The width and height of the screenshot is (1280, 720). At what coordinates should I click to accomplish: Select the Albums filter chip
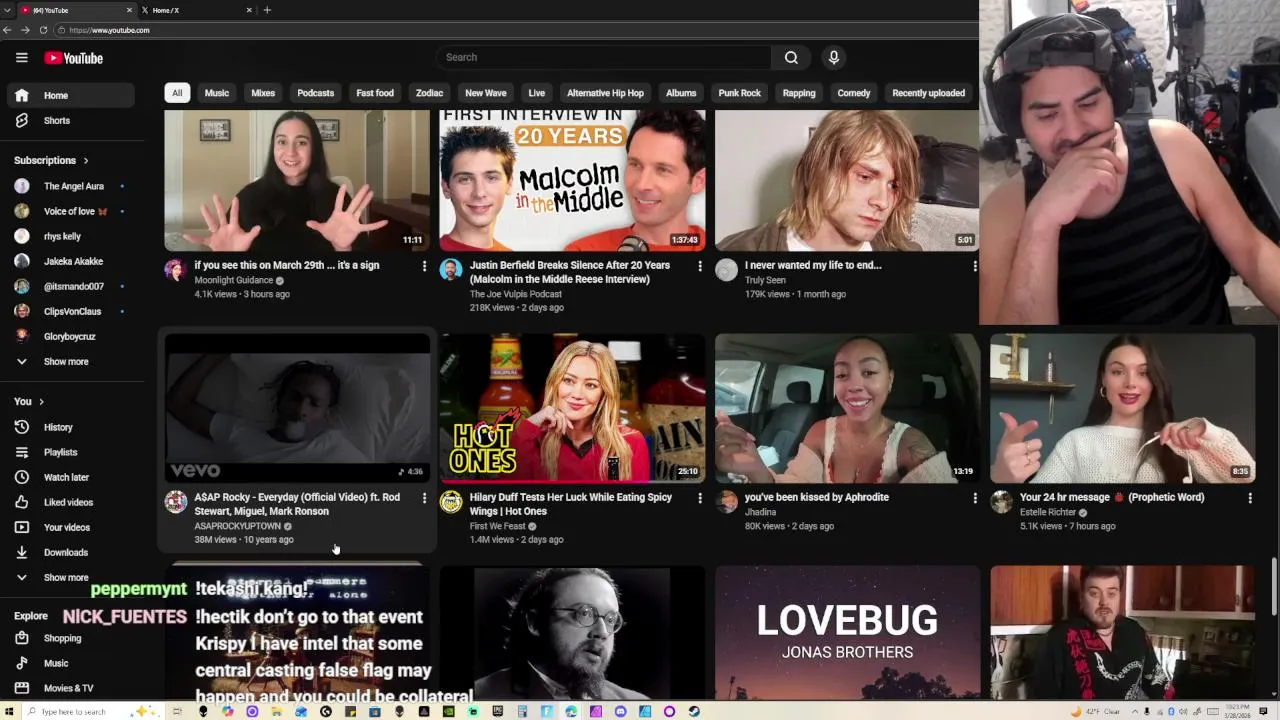pyautogui.click(x=681, y=93)
